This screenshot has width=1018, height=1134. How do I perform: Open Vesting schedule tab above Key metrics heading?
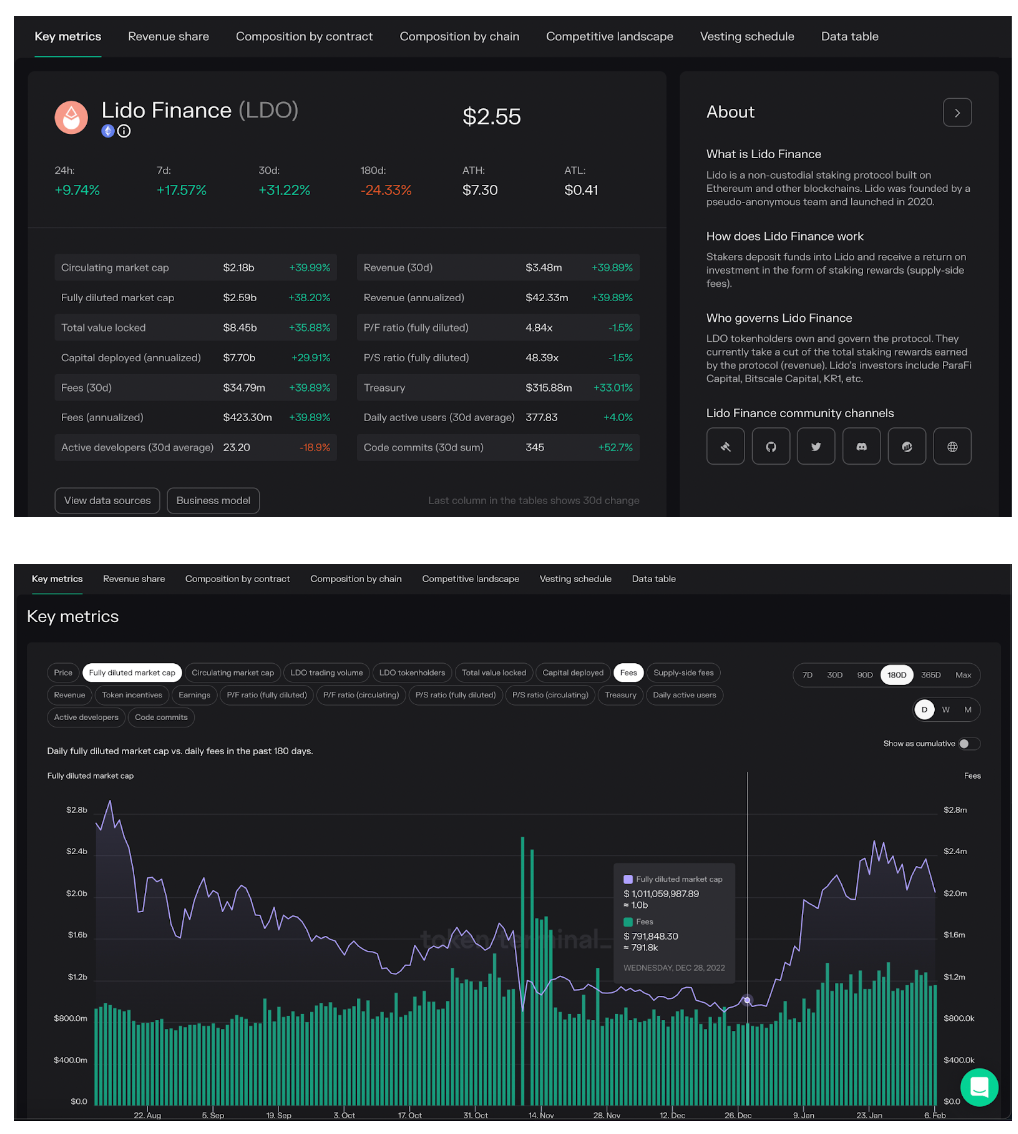576,579
